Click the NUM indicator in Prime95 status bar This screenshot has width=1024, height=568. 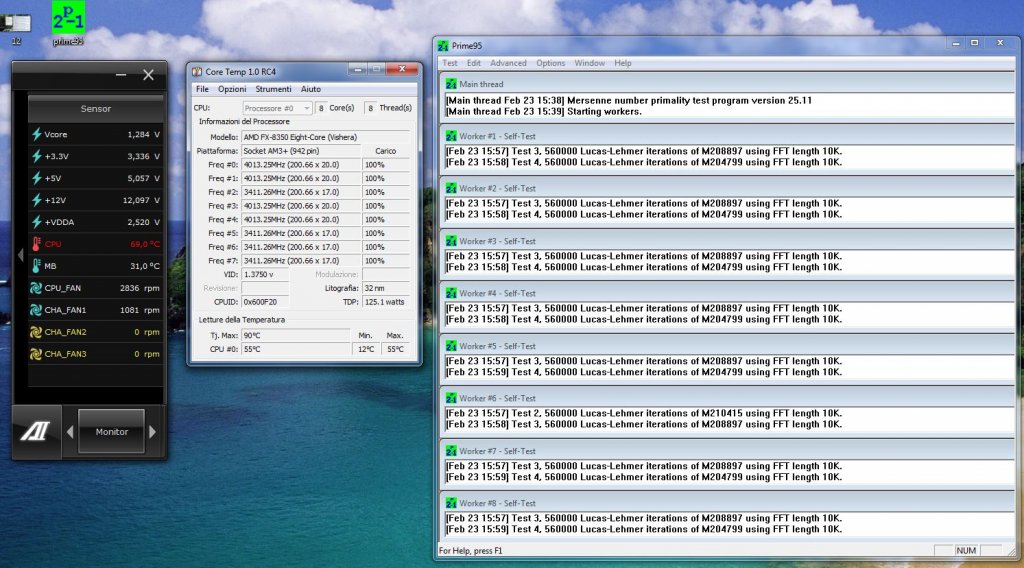pyautogui.click(x=966, y=550)
